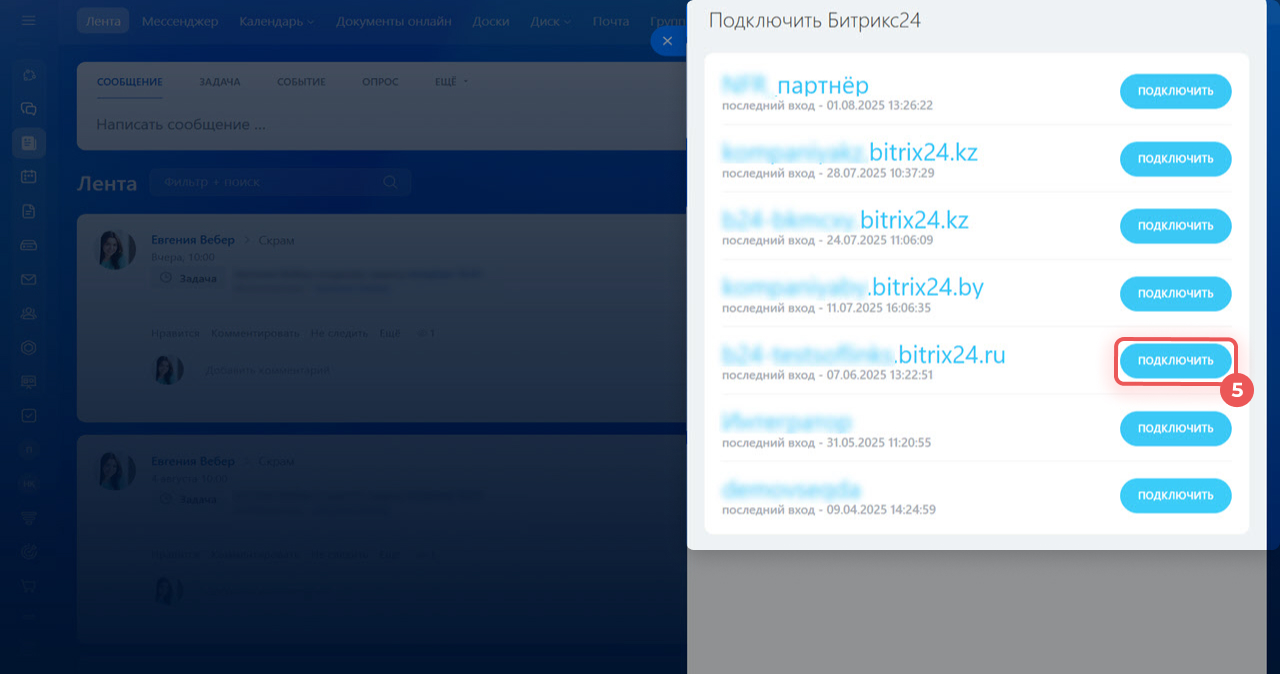1280x674 pixels.
Task: Click the magnifier icon in feed search
Action: [390, 182]
